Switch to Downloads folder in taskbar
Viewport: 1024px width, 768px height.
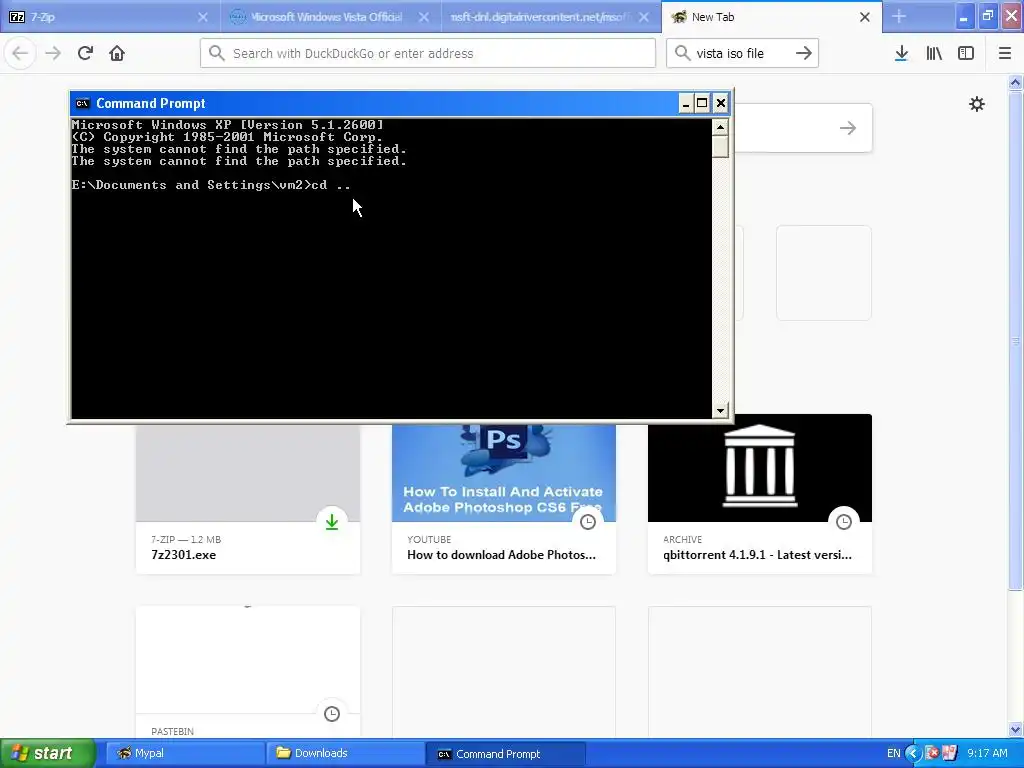pyautogui.click(x=344, y=753)
